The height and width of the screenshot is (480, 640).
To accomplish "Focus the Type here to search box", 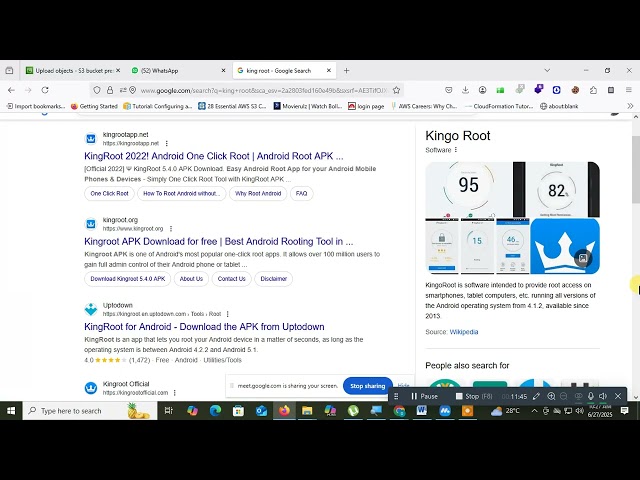I will pyautogui.click(x=90, y=411).
